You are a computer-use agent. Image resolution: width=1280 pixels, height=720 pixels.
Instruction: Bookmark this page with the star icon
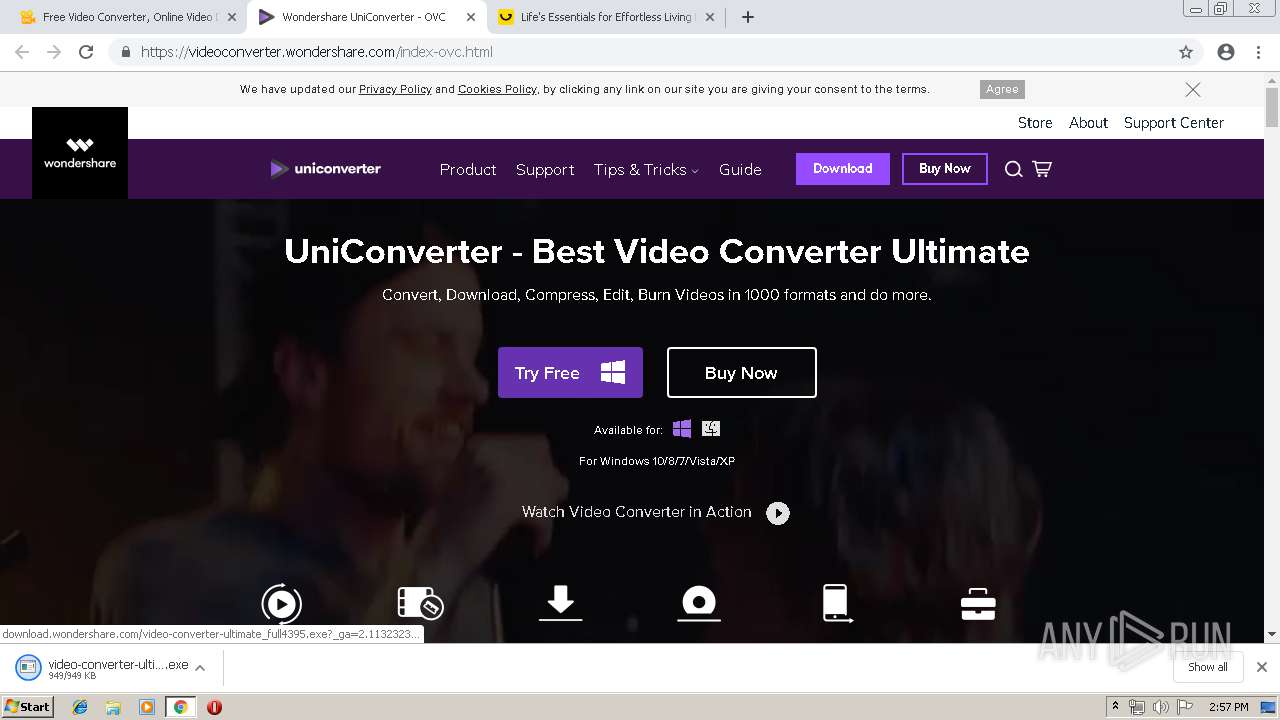1186,52
